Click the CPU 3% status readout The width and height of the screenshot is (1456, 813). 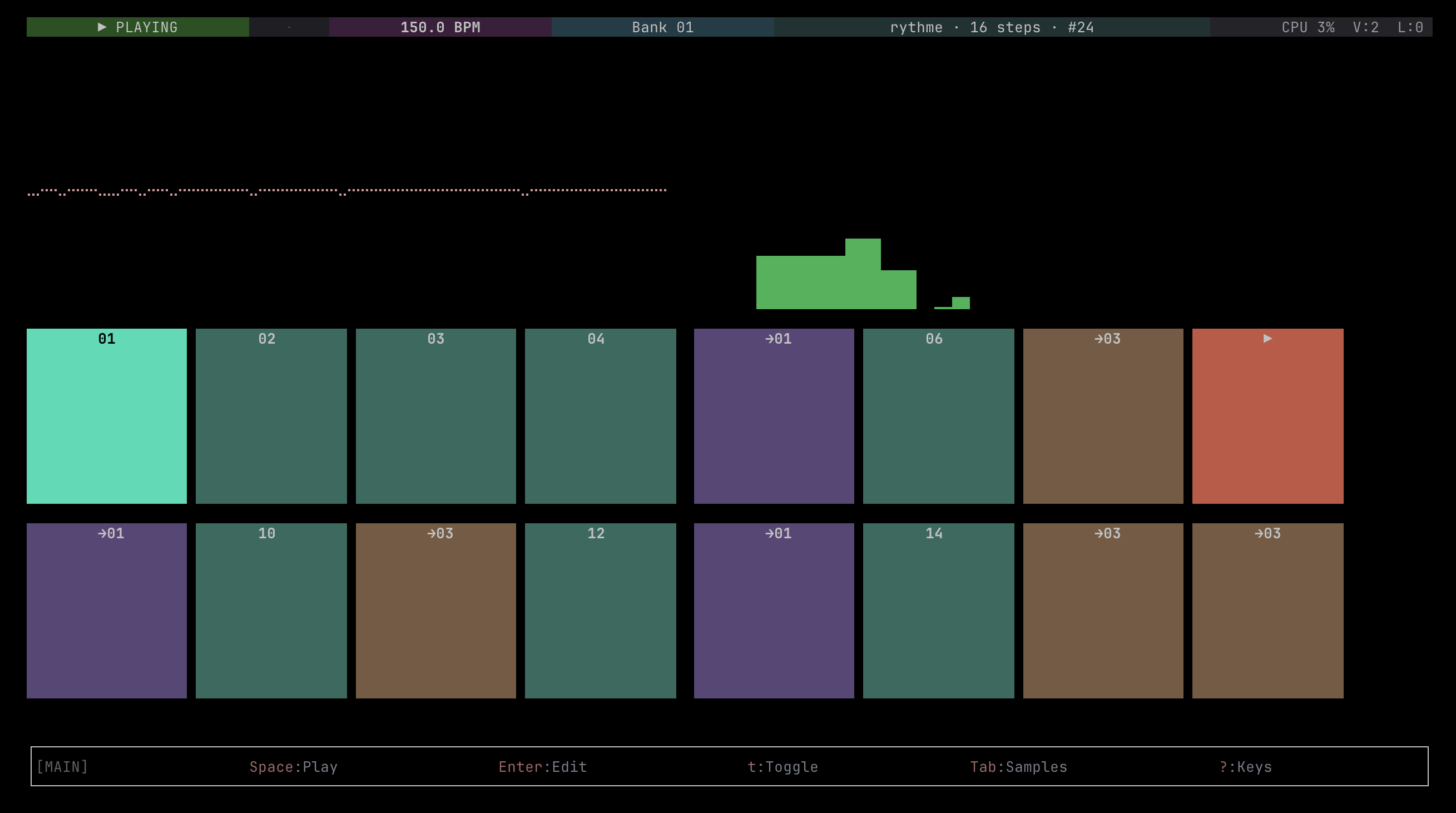1308,27
